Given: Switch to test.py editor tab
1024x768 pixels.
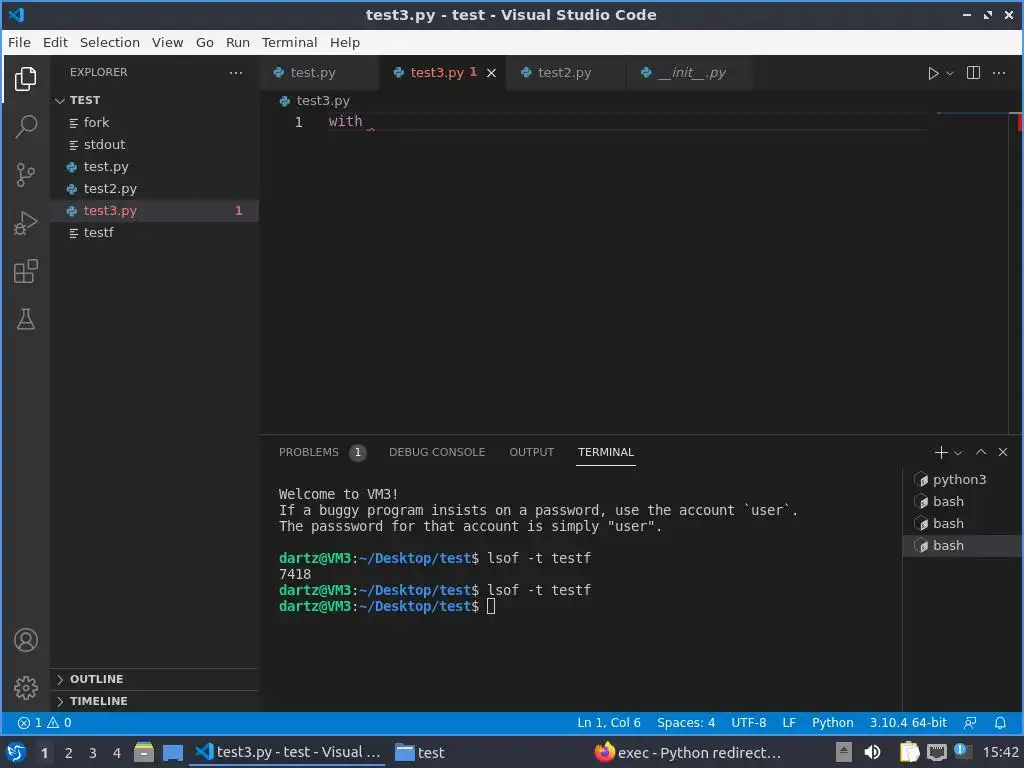Looking at the screenshot, I should (319, 73).
